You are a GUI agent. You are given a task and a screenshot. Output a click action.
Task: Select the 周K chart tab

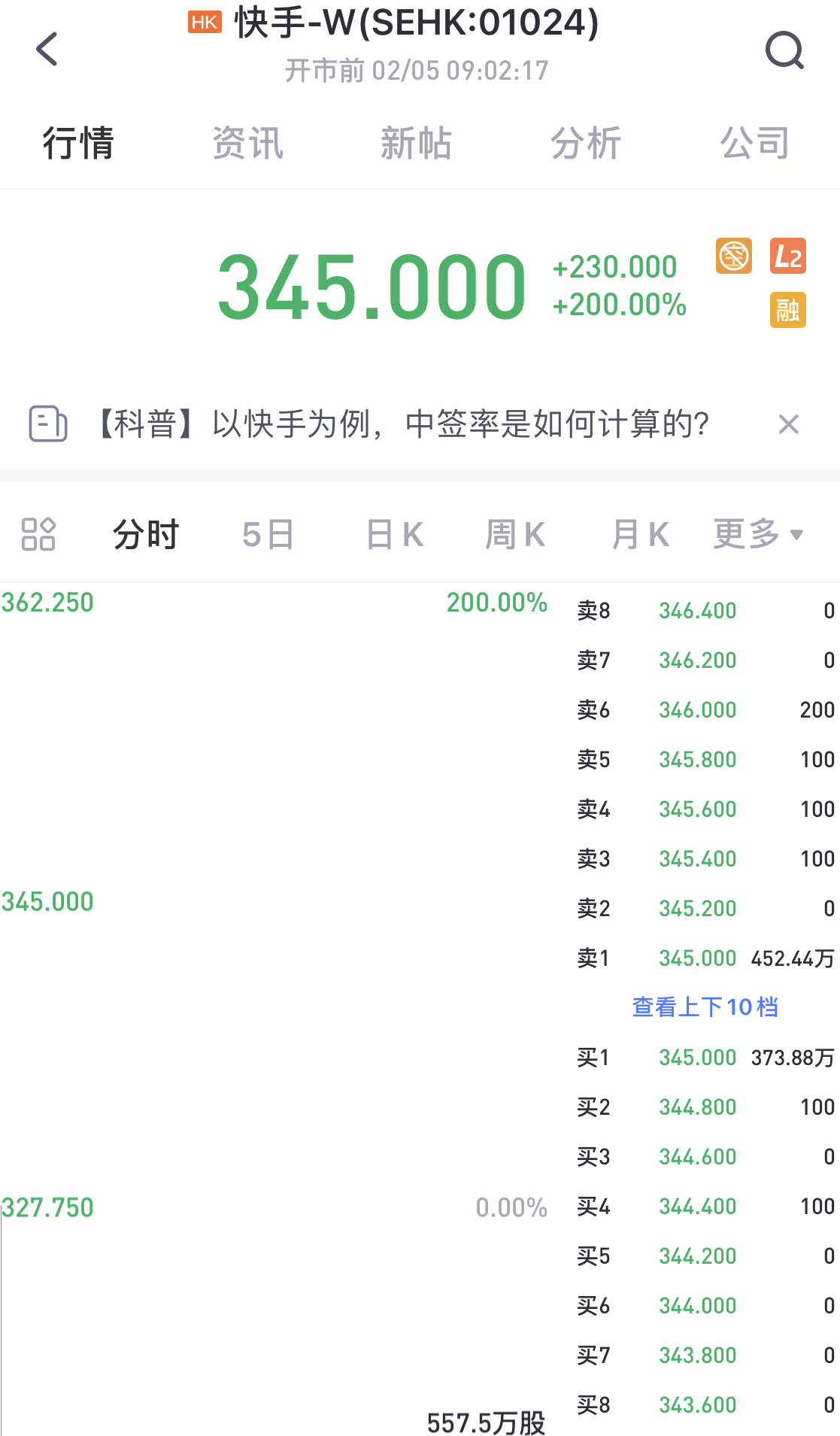(515, 535)
